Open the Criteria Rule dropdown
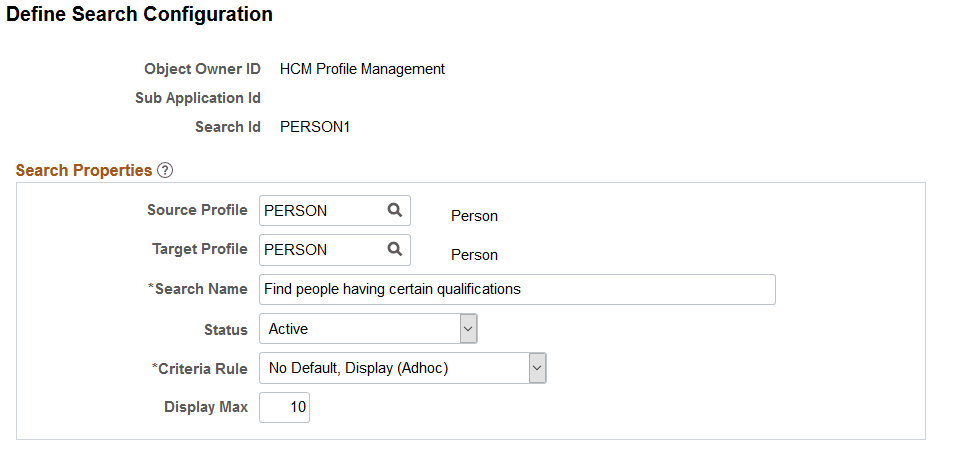Image resolution: width=966 pixels, height=452 pixels. (537, 368)
